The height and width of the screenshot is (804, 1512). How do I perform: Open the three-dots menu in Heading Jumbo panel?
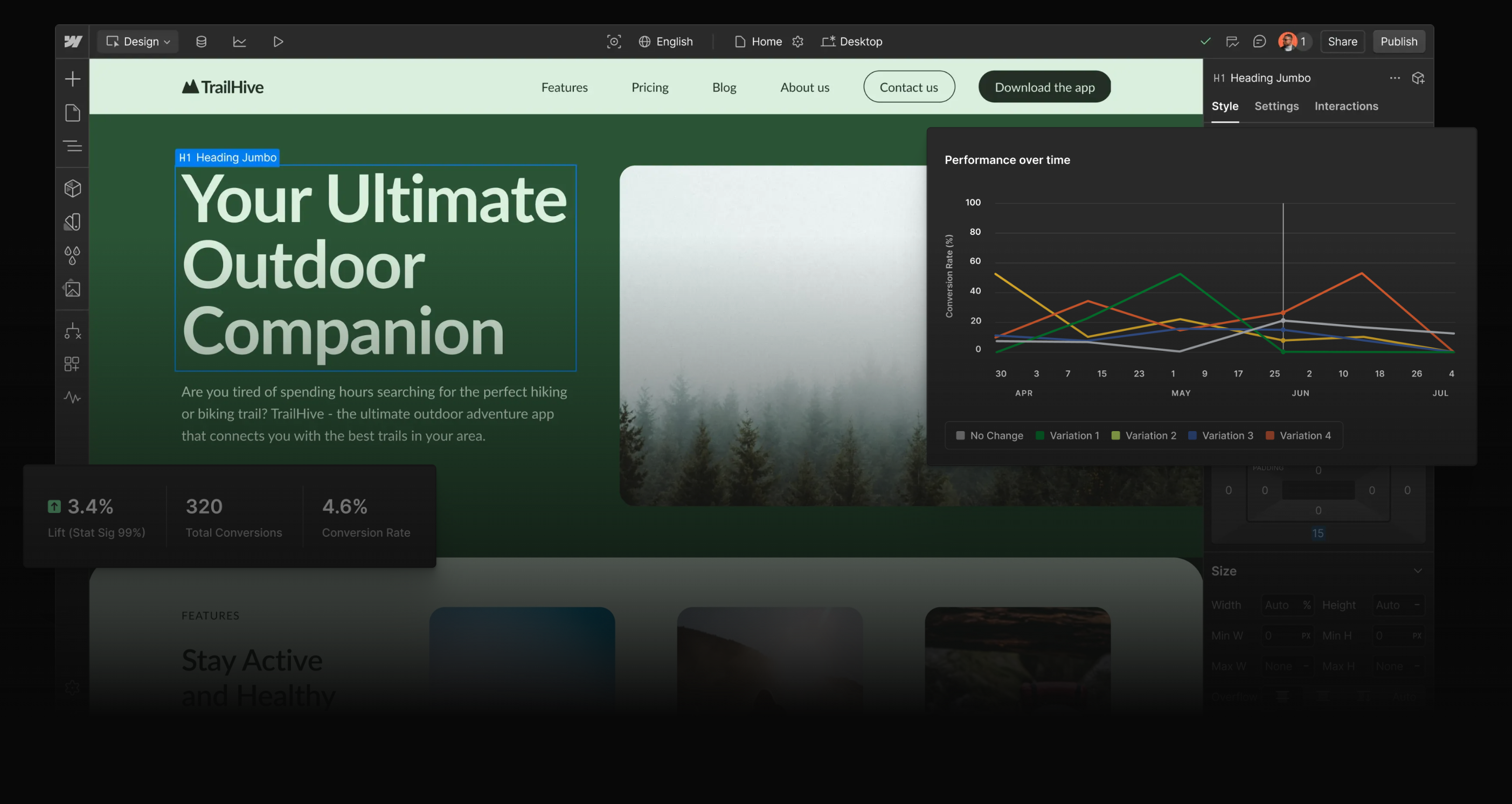click(1395, 78)
